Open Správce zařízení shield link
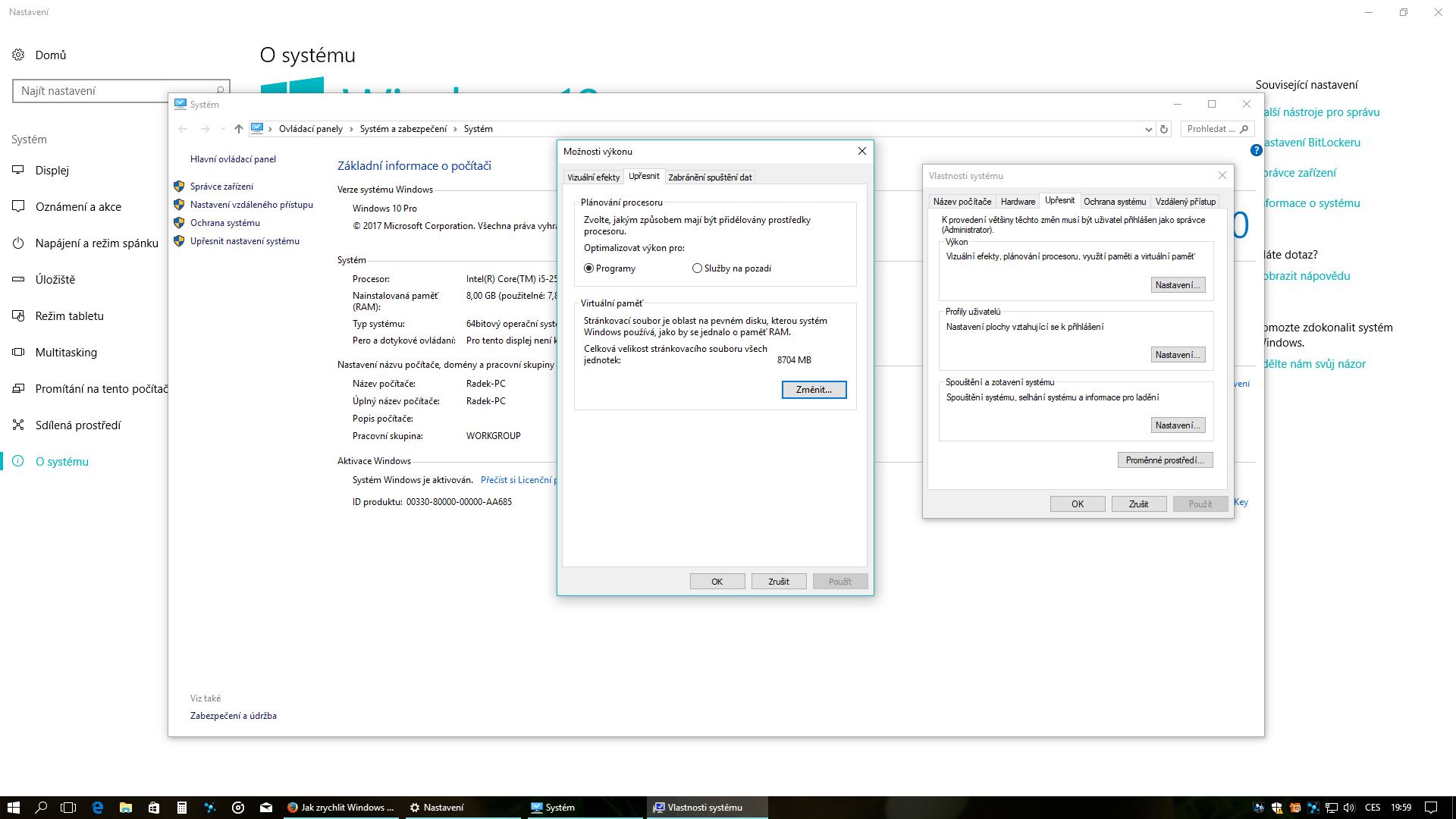Screen dimensions: 1456x819 point(221,187)
